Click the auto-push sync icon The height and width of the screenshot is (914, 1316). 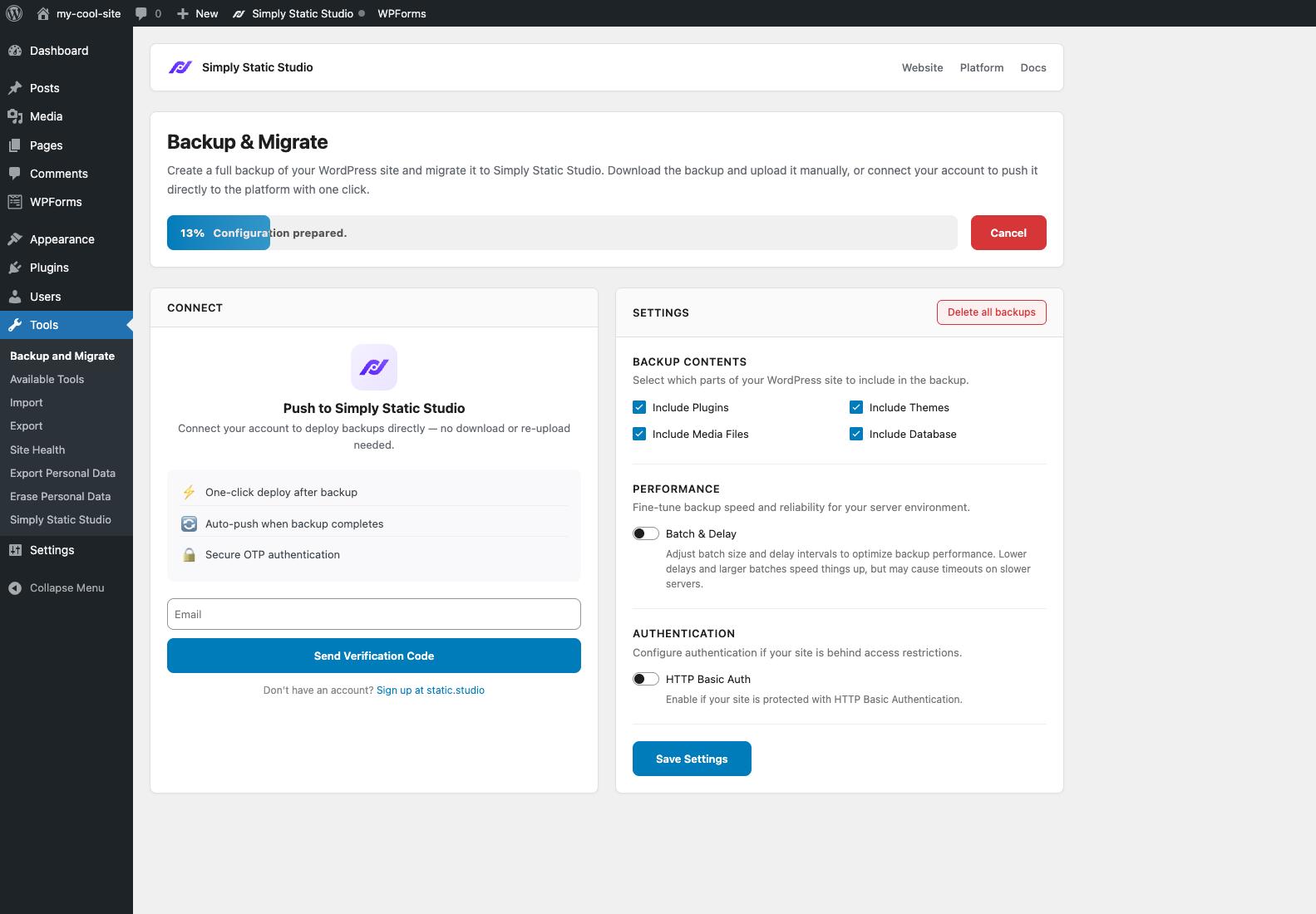pos(190,523)
